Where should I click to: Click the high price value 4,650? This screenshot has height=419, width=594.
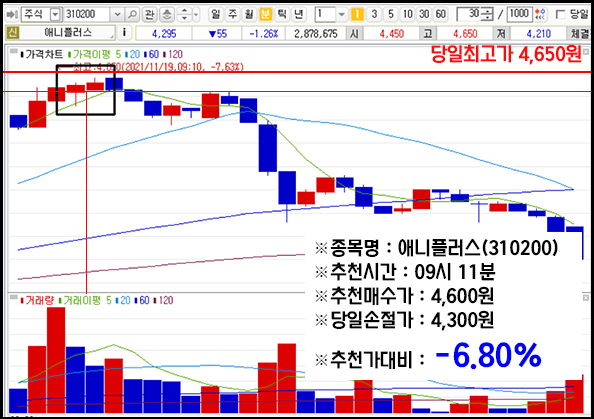coord(465,34)
